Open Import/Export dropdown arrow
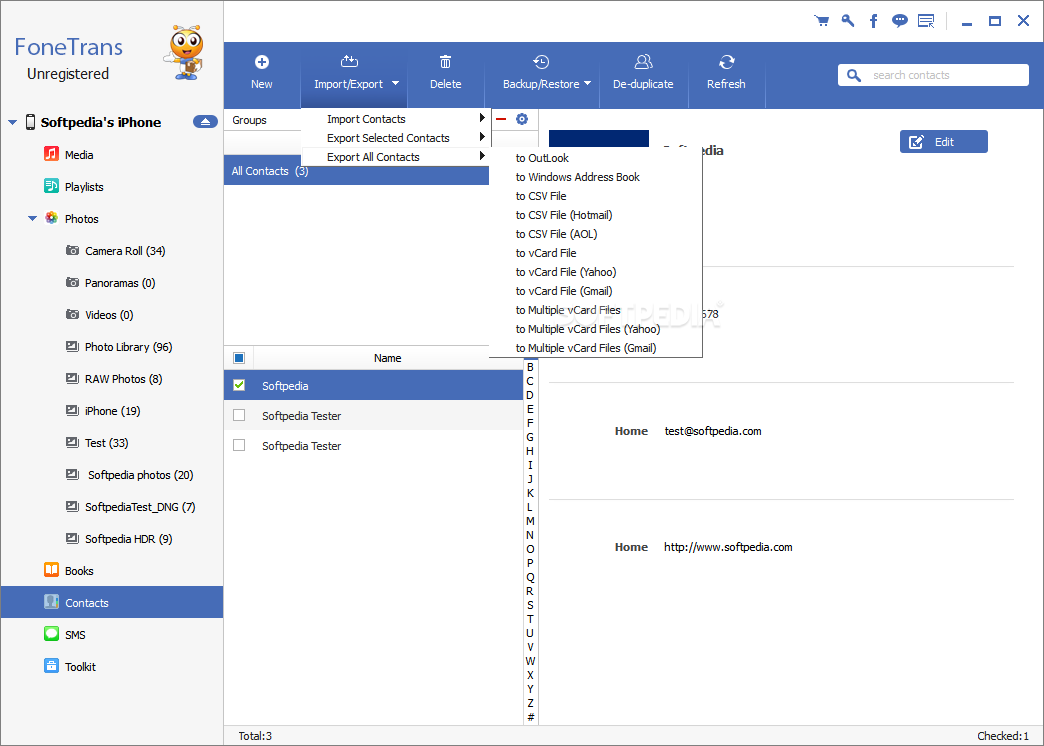The image size is (1044, 746). 395,83
